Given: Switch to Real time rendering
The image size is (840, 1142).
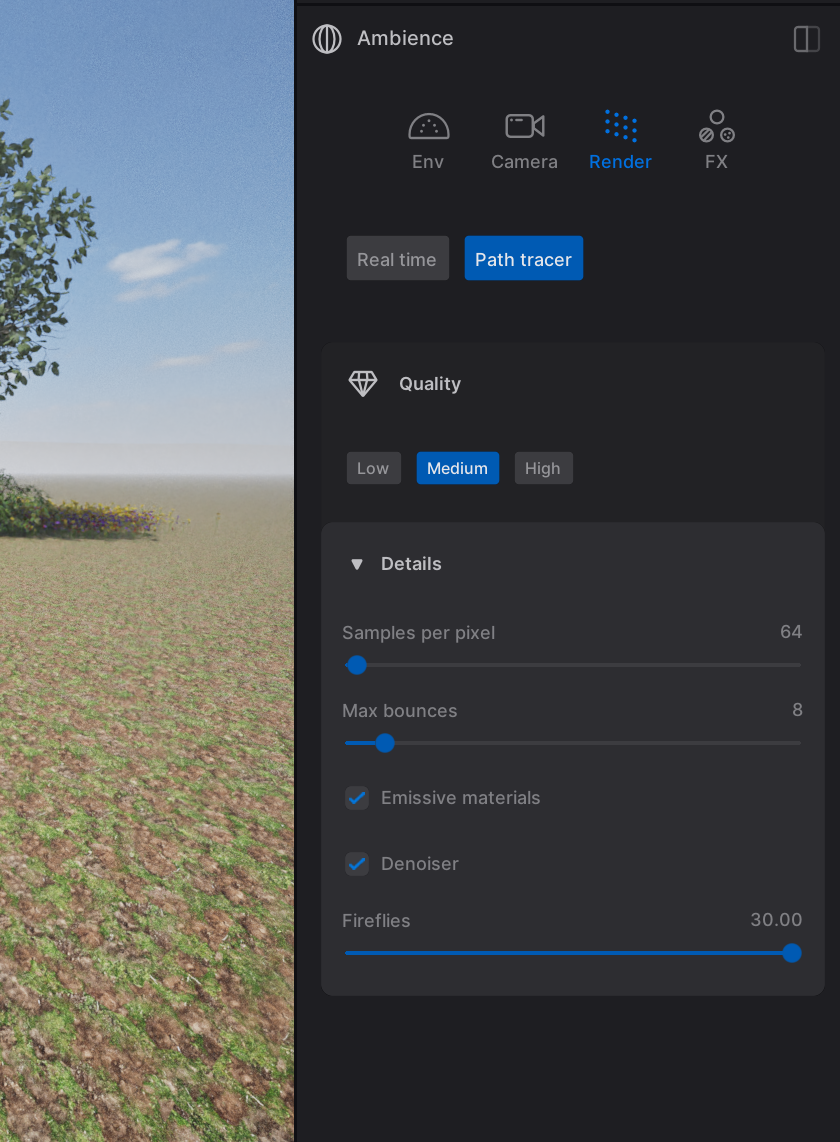Looking at the screenshot, I should click(397, 259).
